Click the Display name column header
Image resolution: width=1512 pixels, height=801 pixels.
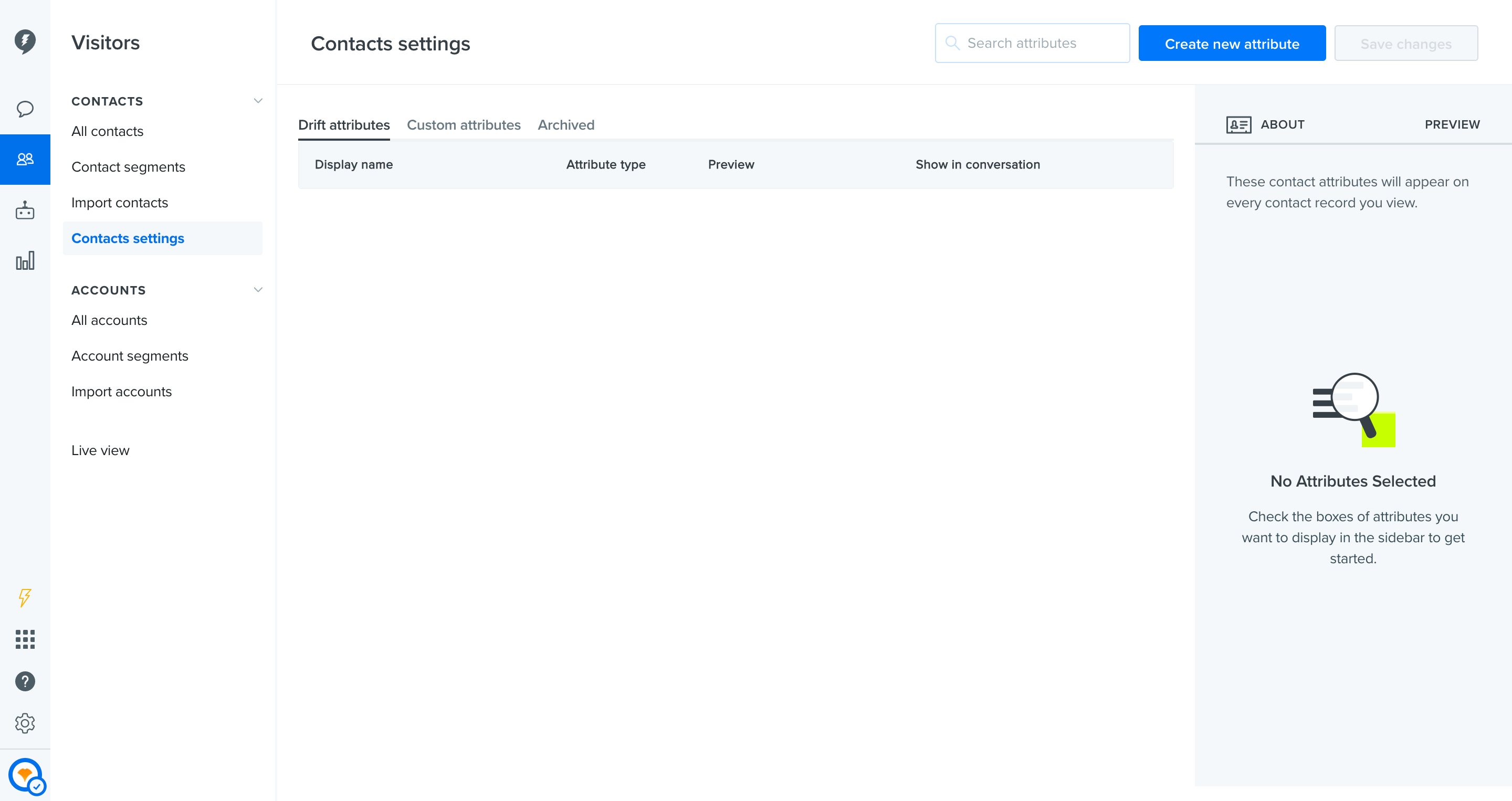coord(353,165)
